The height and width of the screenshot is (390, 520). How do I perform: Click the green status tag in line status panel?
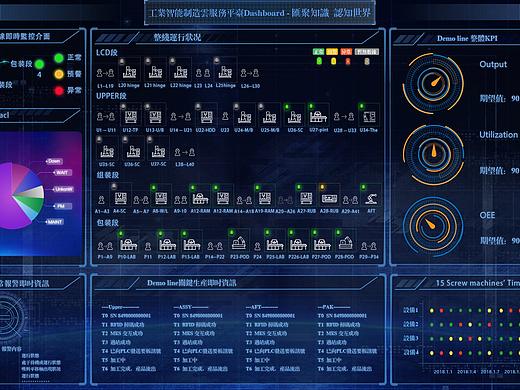tap(318, 52)
